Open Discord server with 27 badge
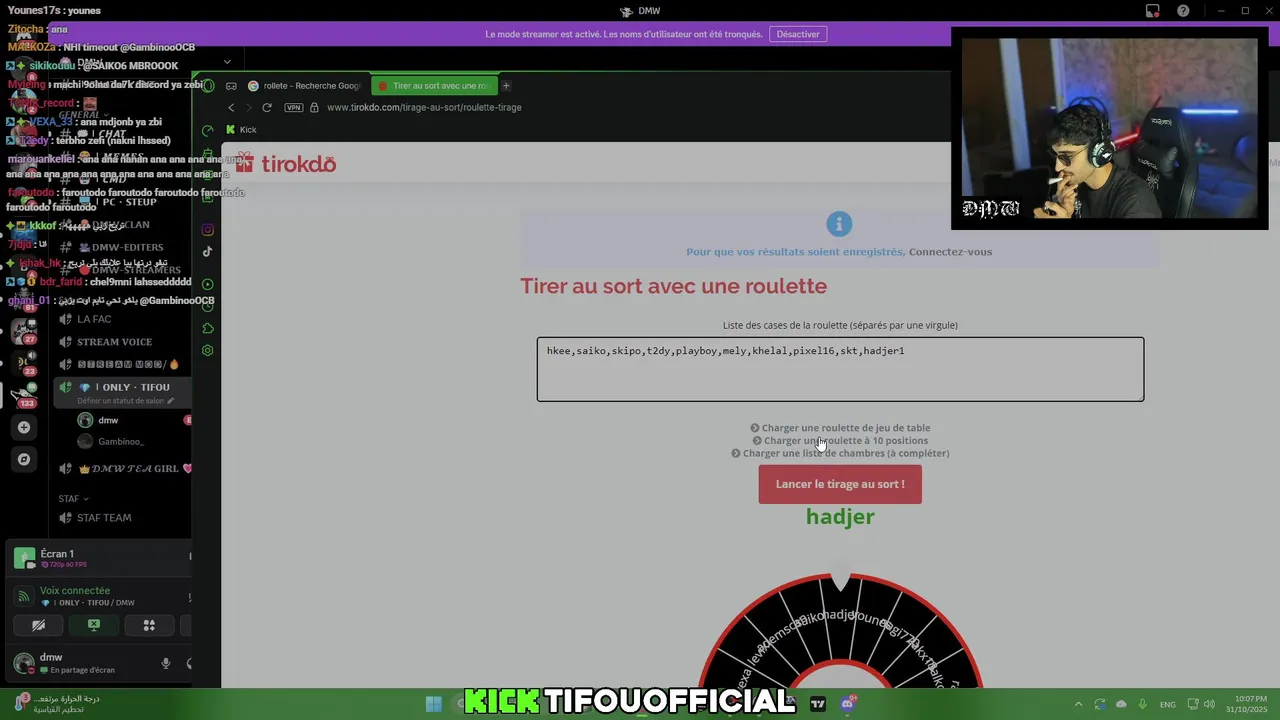Image resolution: width=1280 pixels, height=720 pixels. coord(24,331)
